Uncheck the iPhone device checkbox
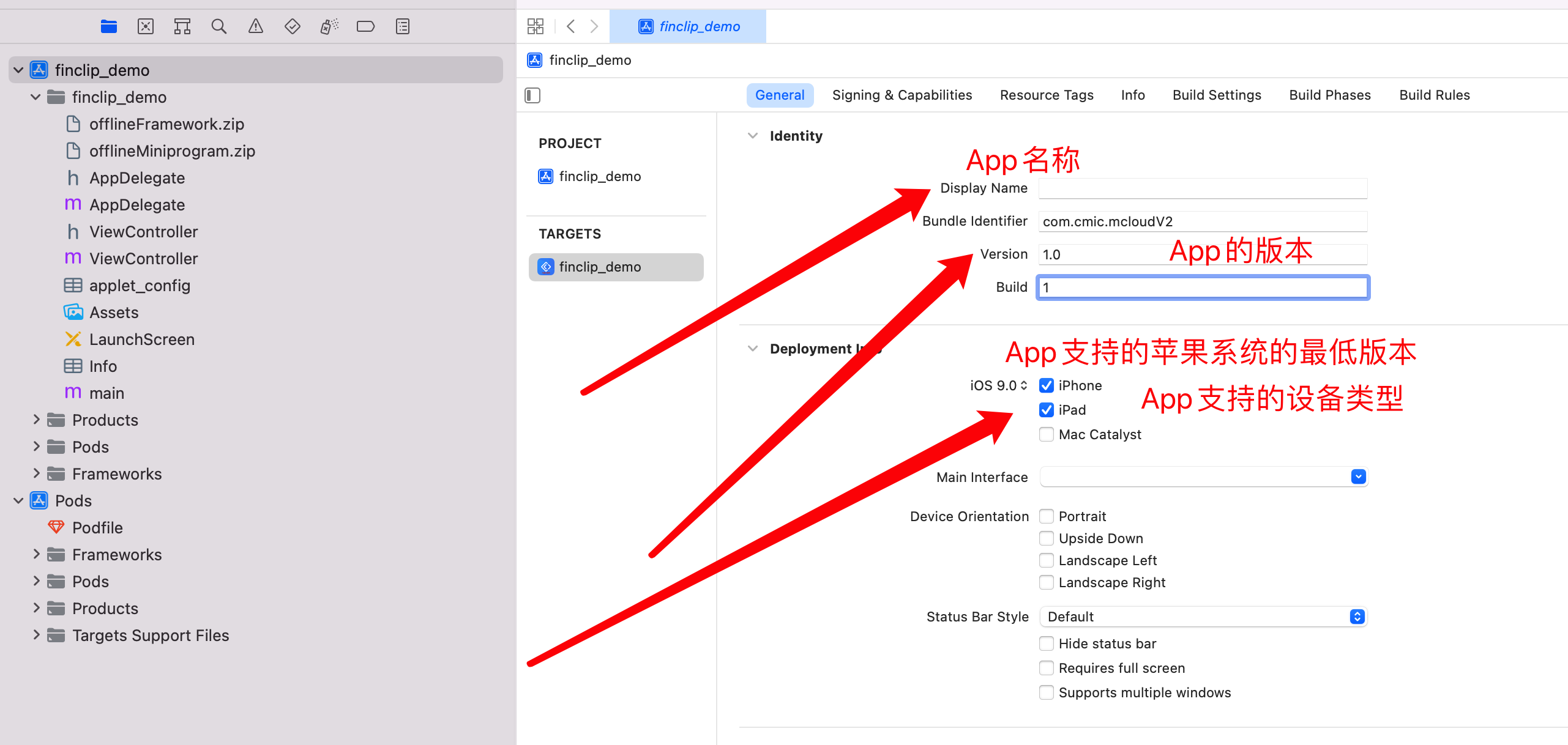This screenshot has height=745, width=1568. (1047, 385)
